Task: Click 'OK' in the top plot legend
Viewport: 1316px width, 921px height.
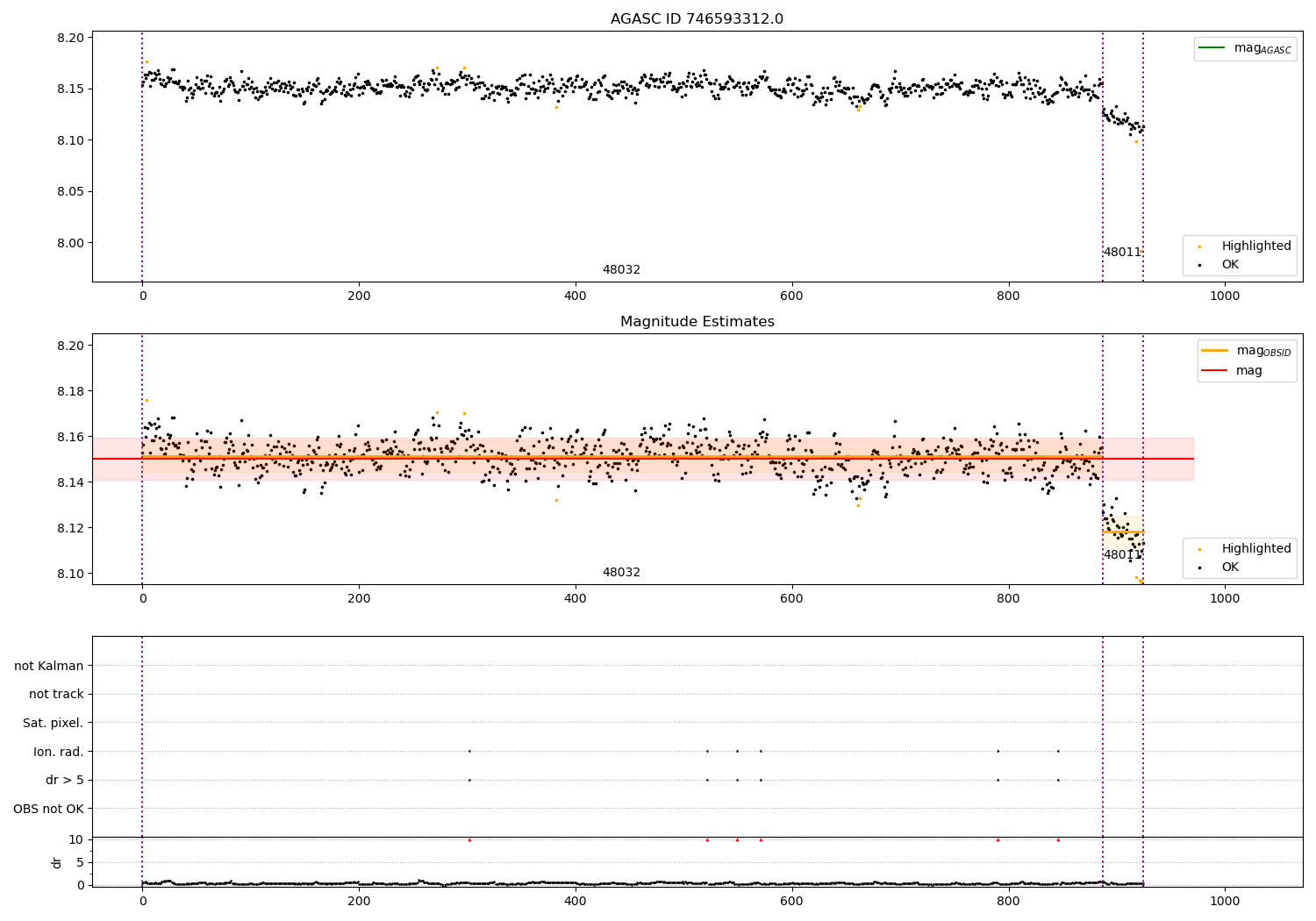Action: (1218, 265)
